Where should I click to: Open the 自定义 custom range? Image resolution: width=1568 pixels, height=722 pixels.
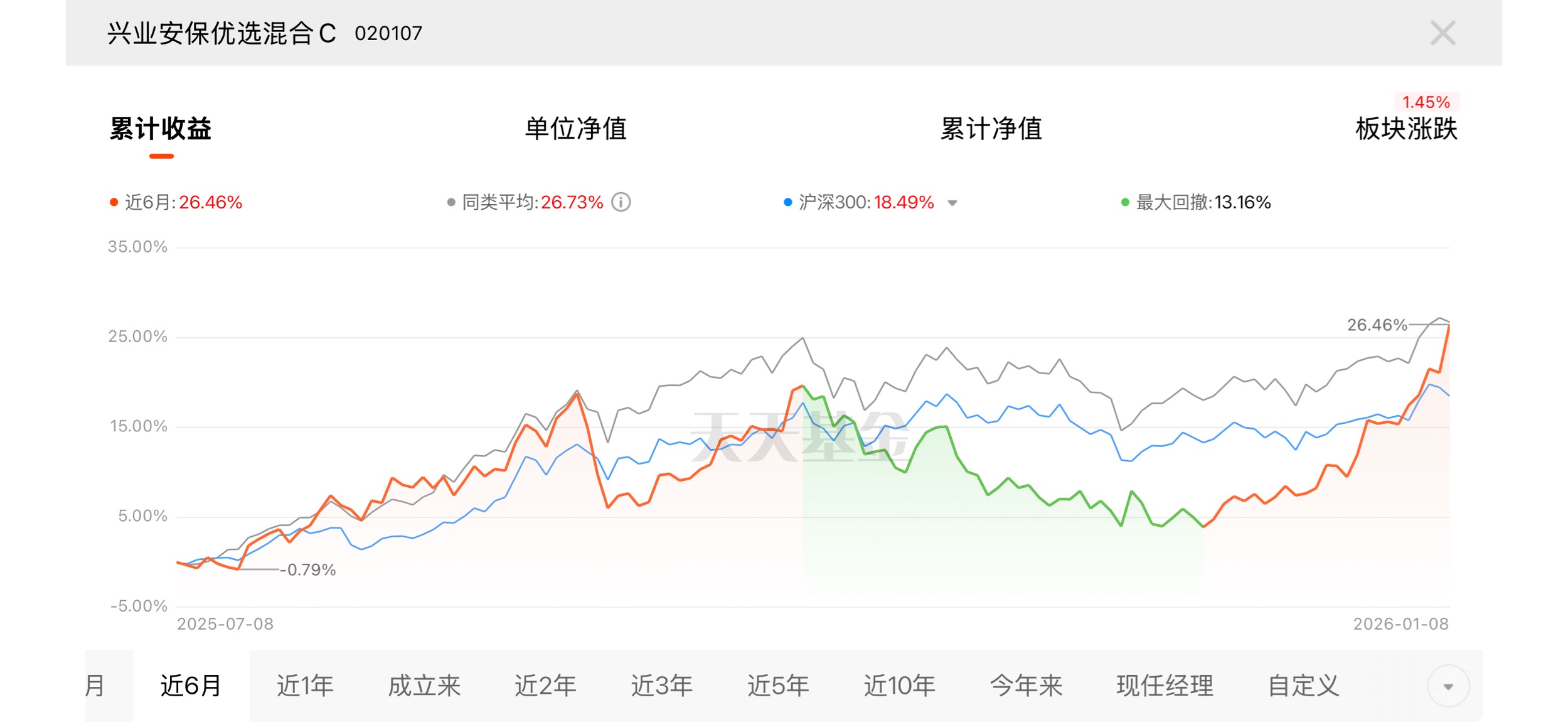point(1303,686)
